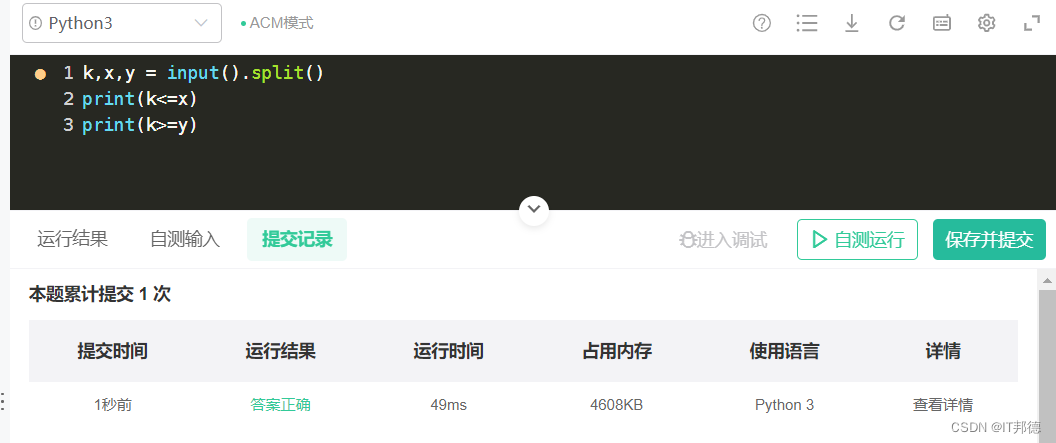Click the 进入调试 debug button
Image resolution: width=1056 pixels, height=443 pixels.
(x=723, y=240)
